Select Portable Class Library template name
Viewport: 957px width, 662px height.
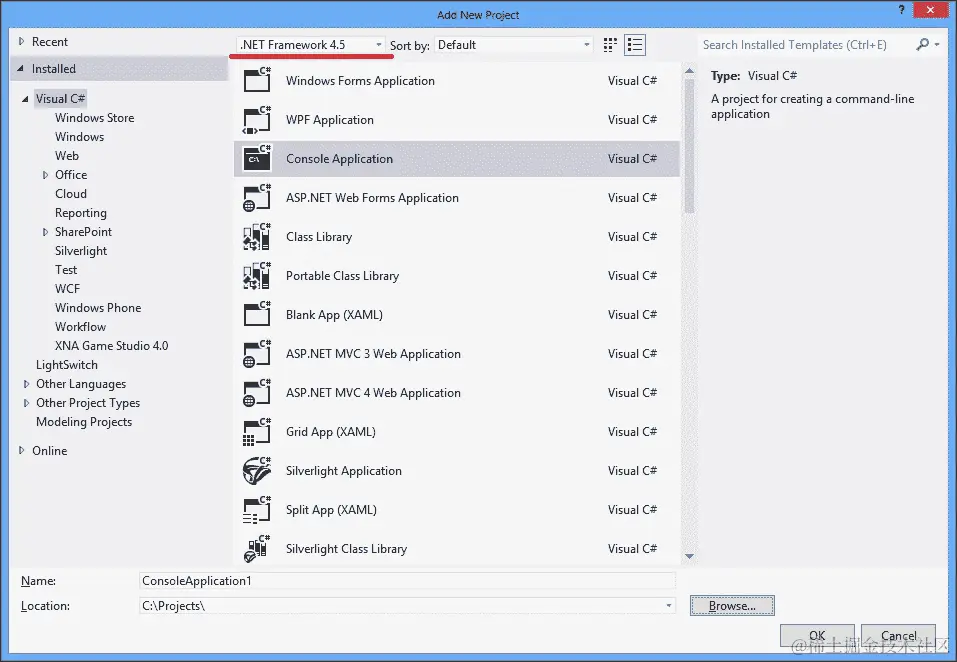coord(342,276)
